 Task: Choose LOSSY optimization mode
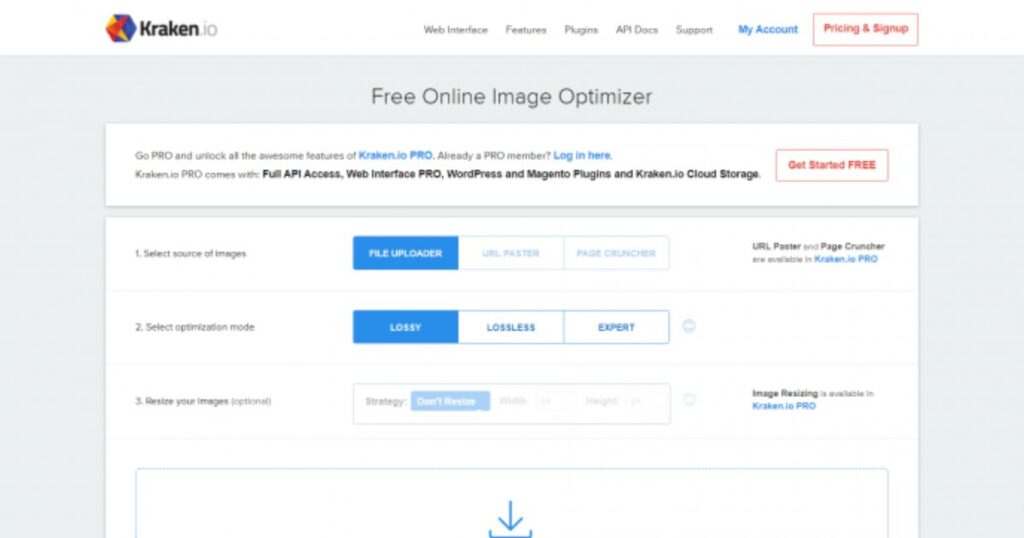click(x=406, y=327)
